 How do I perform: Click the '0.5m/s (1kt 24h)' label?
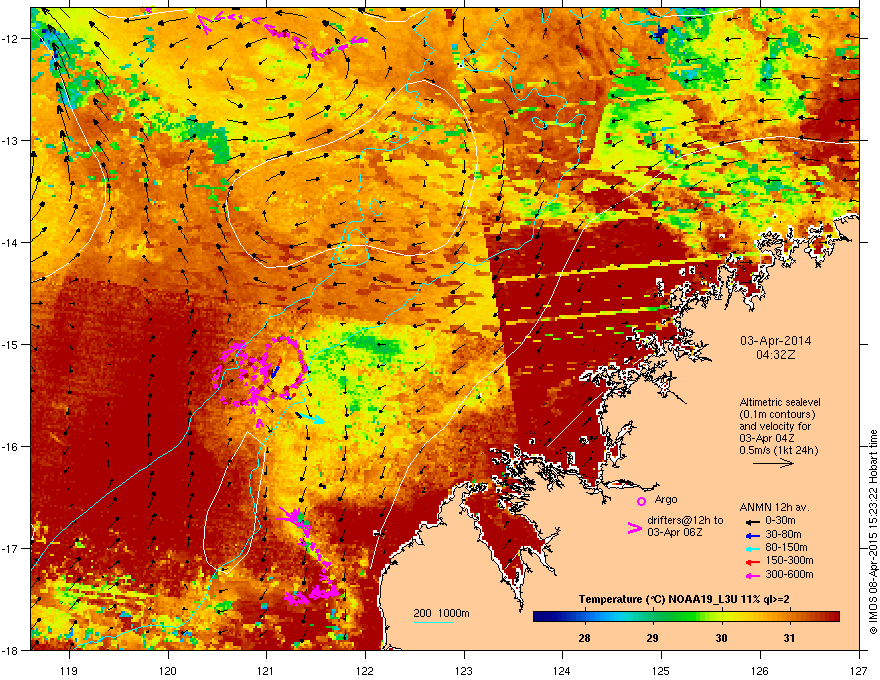778,450
